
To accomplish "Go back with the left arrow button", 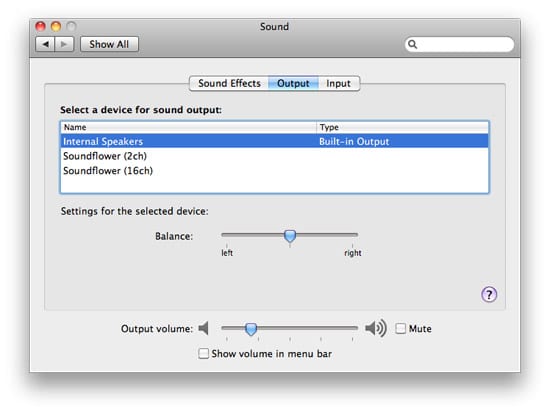I will pyautogui.click(x=45, y=44).
